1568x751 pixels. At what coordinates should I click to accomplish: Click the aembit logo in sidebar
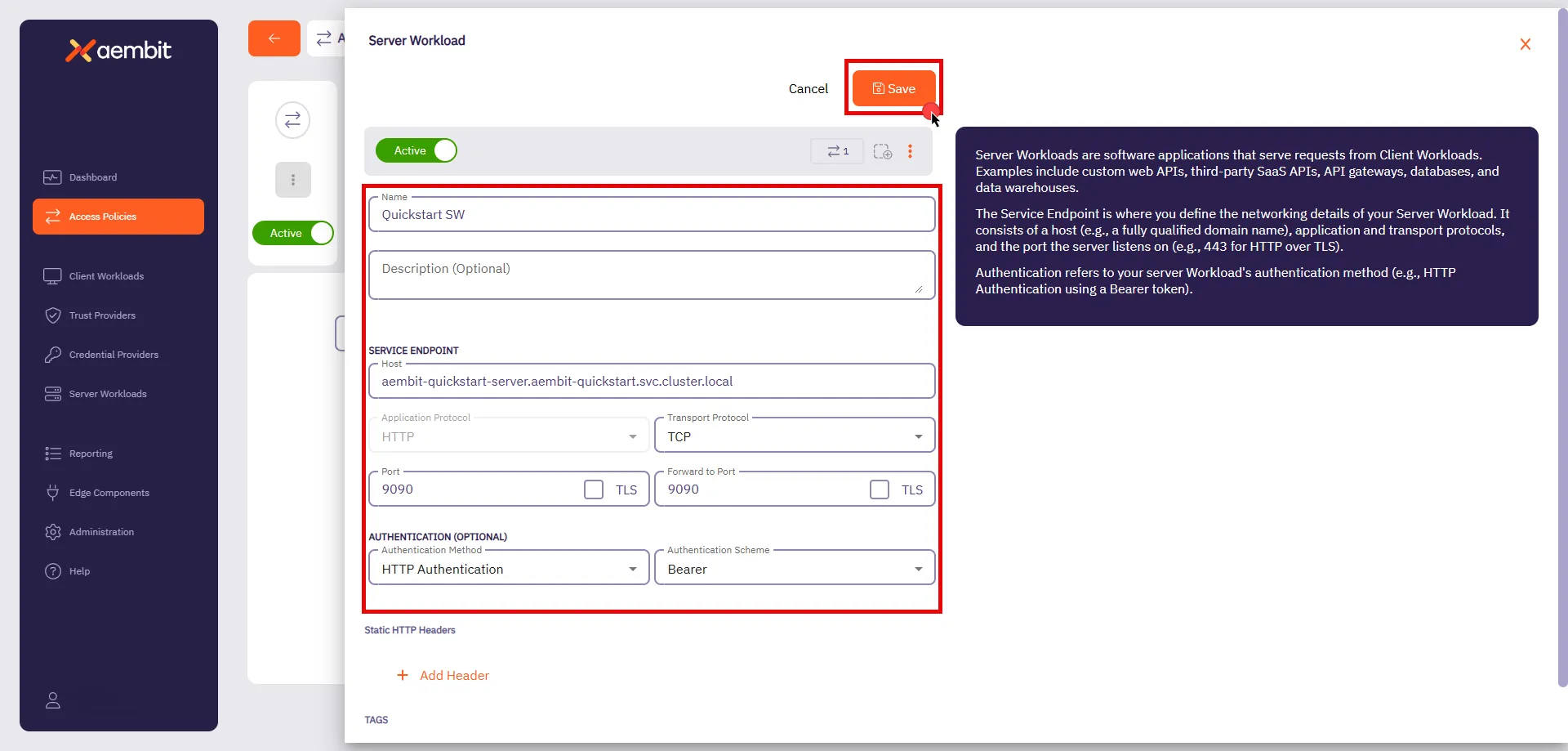pos(118,51)
